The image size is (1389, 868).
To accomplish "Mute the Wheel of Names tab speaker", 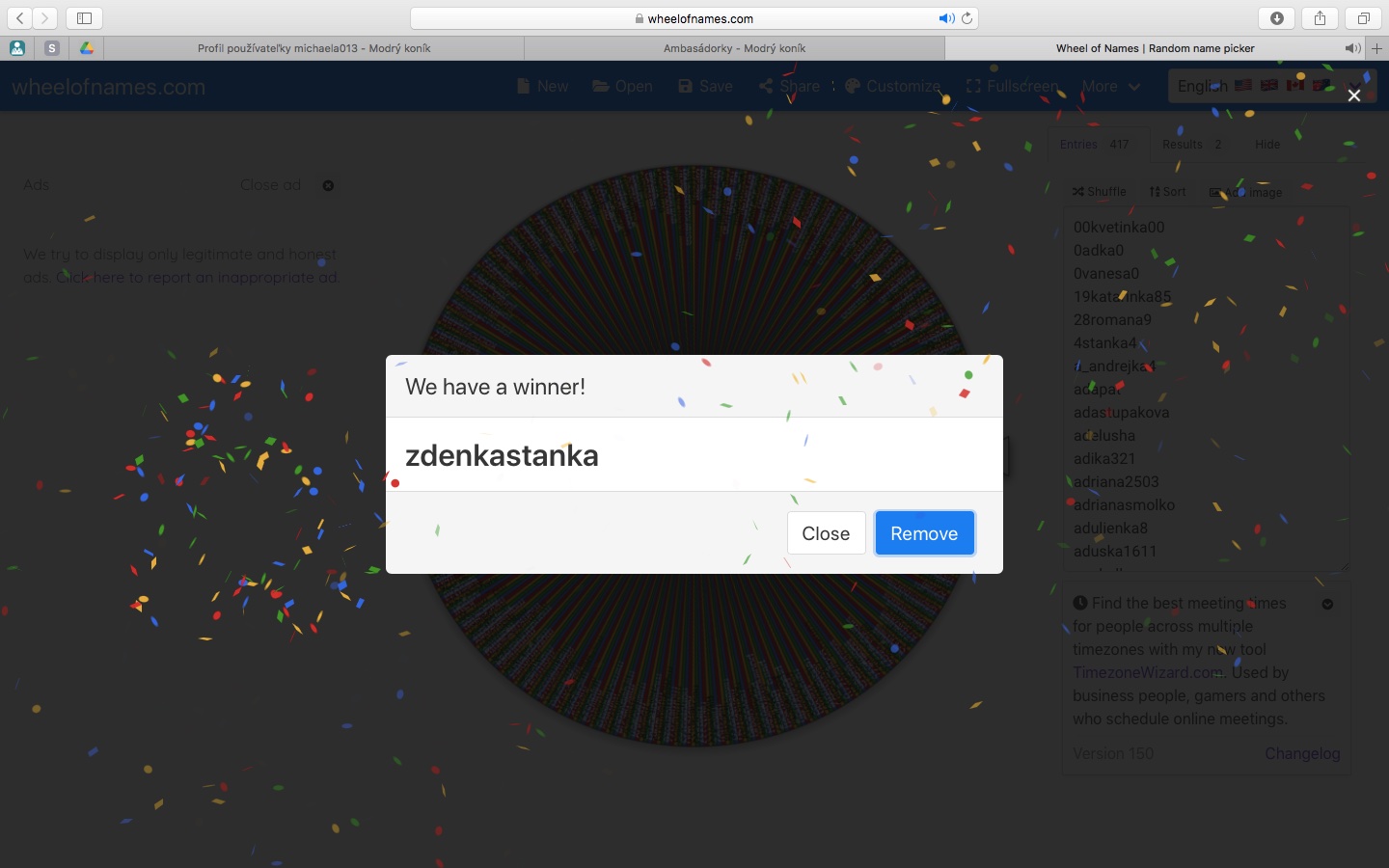I will [x=1352, y=48].
